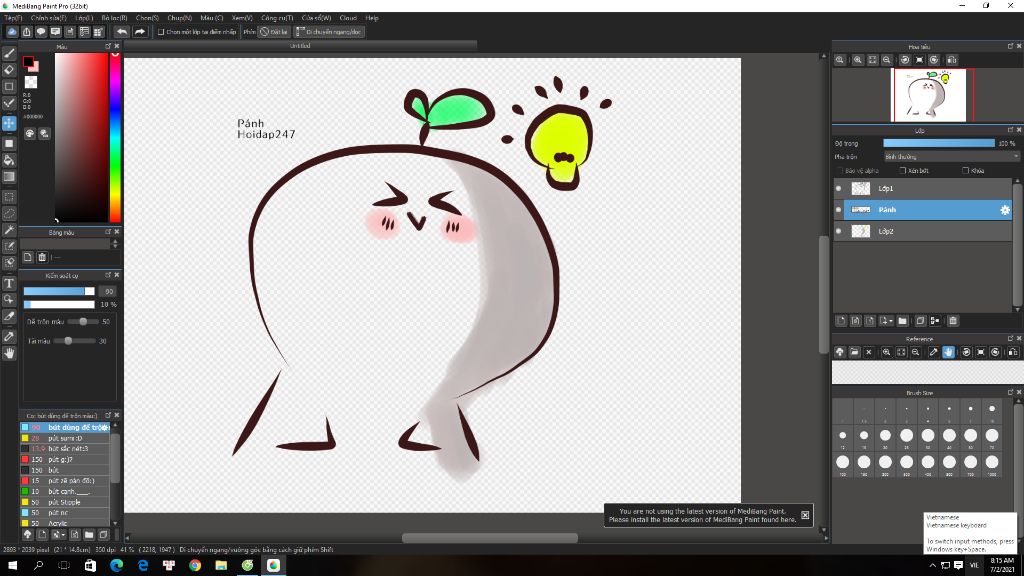The image size is (1024, 576).
Task: Click the Undo arrow in the toolbar
Action: pyautogui.click(x=122, y=31)
